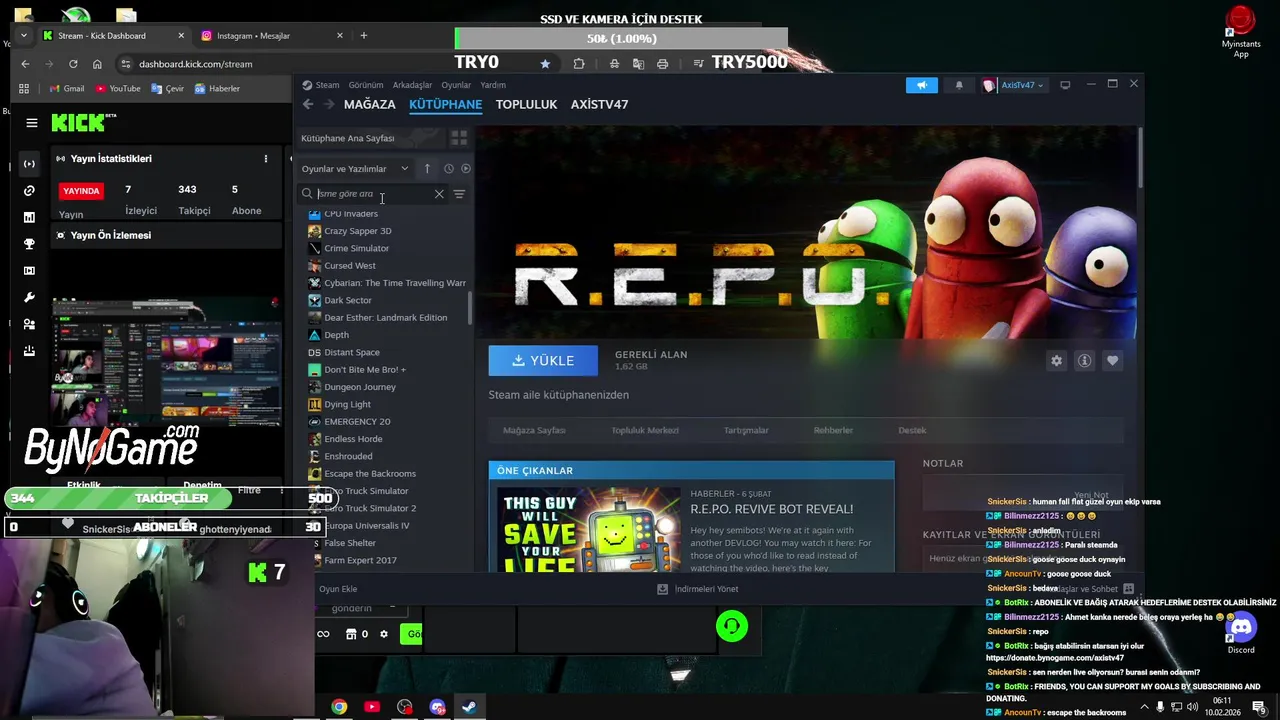1280x720 pixels.
Task: Open Chrome tab search dropdown
Action: 23,36
